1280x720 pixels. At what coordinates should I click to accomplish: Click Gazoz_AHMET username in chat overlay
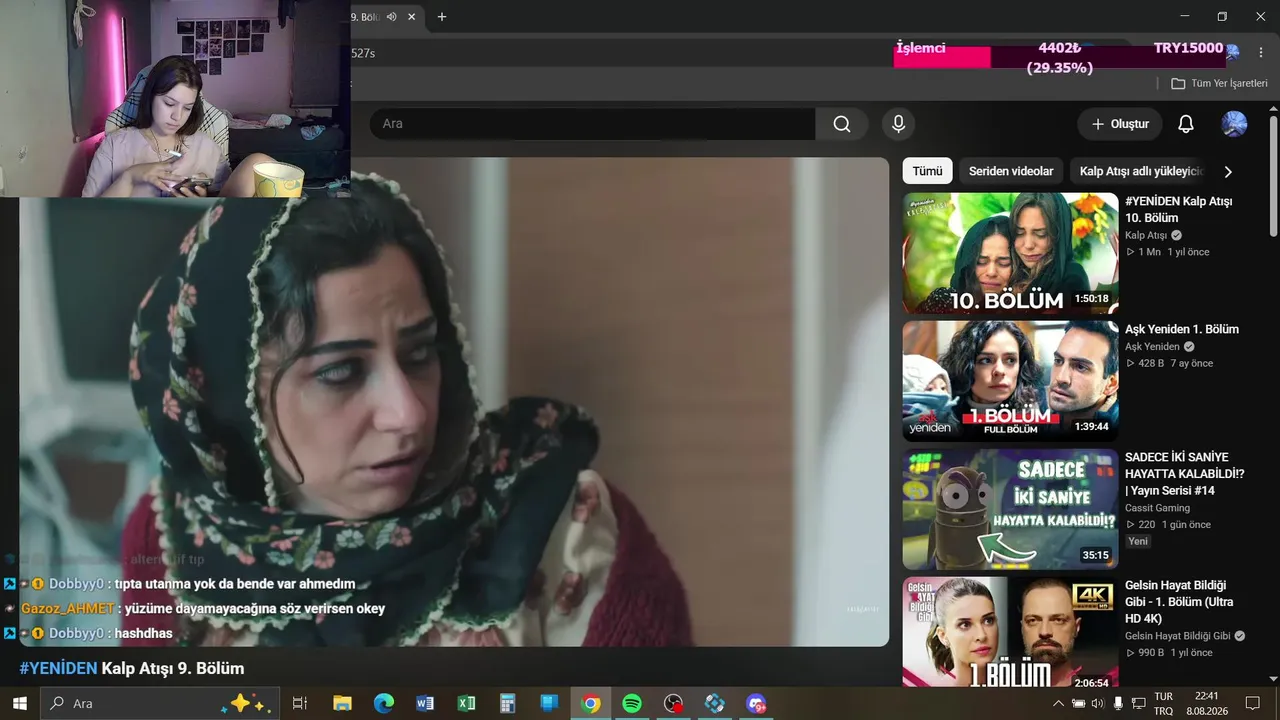68,608
